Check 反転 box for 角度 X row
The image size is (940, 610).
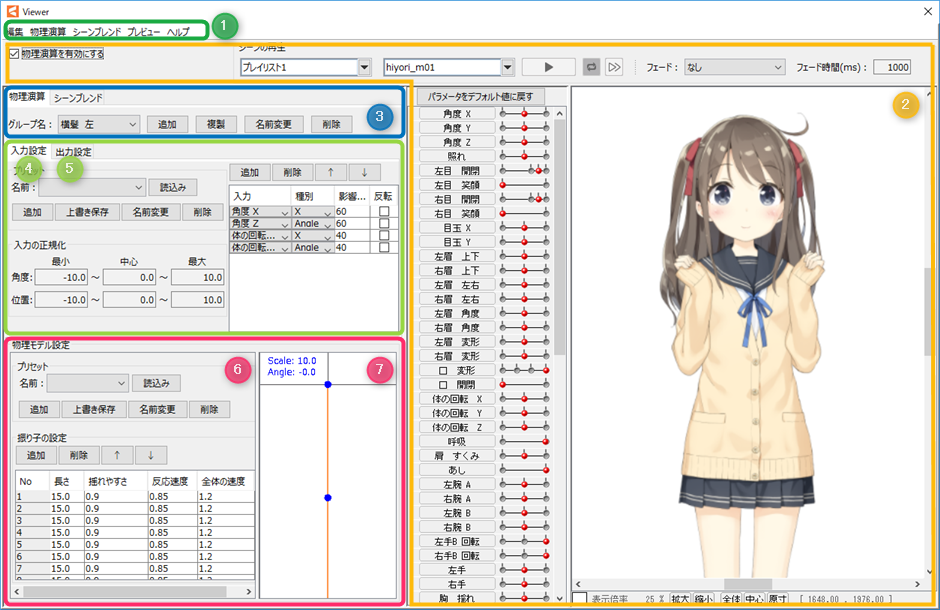384,212
